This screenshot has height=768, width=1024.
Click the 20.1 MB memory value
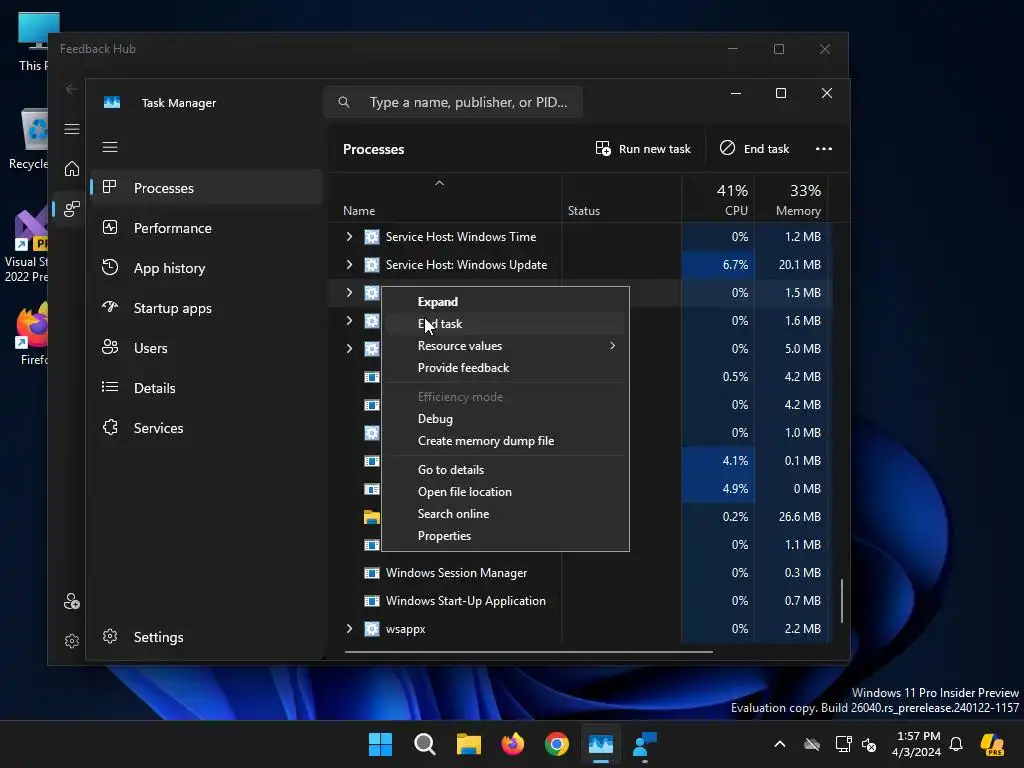pos(799,264)
